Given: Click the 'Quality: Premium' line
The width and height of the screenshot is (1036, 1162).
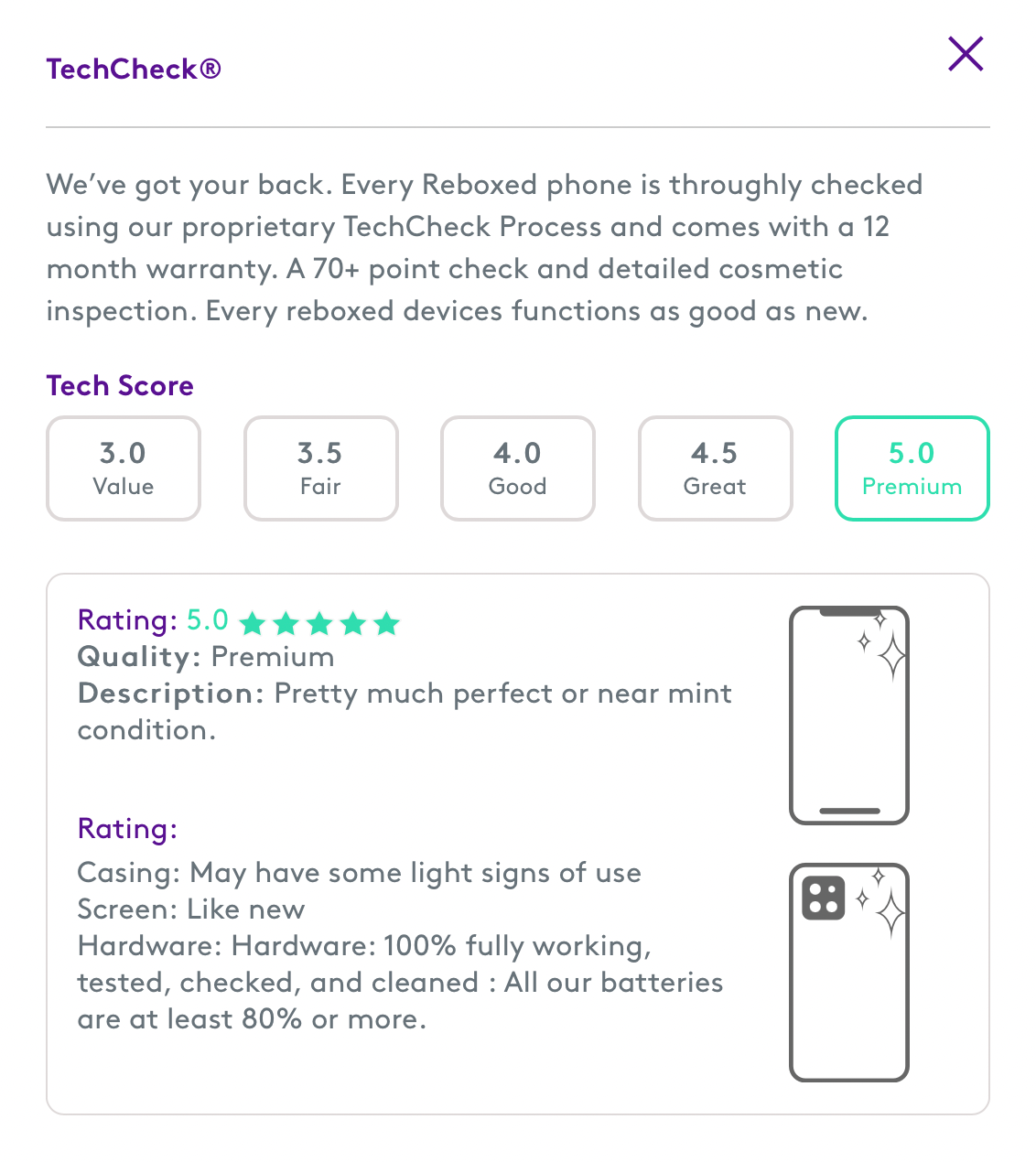Looking at the screenshot, I should click(x=206, y=657).
